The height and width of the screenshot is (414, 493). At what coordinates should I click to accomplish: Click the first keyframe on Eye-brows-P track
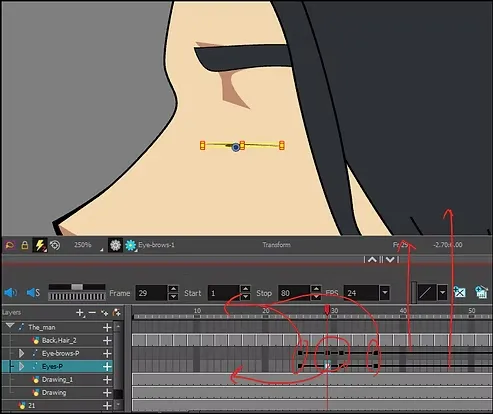coord(300,353)
